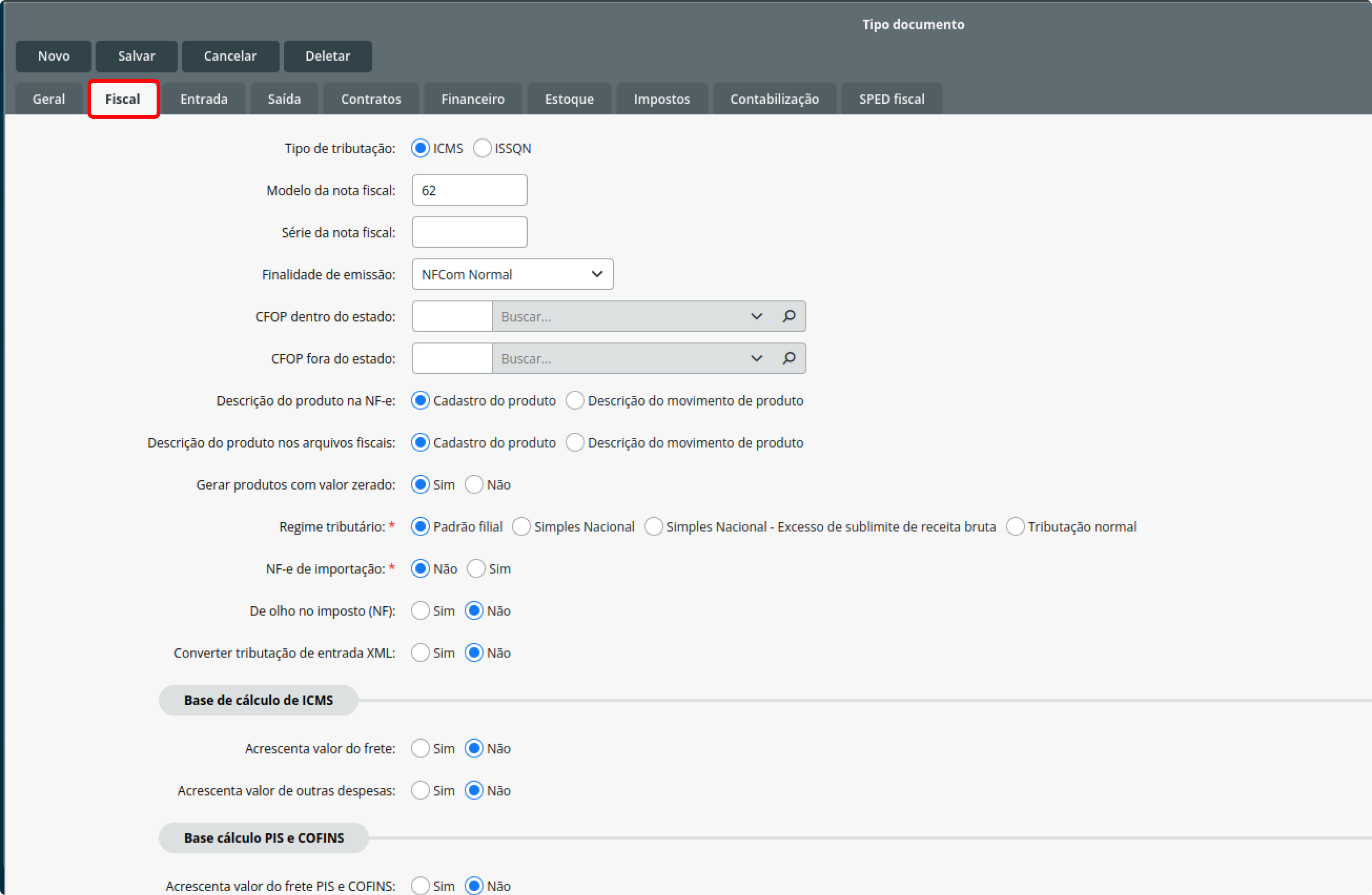
Task: Click the Salvar button
Action: [x=136, y=56]
